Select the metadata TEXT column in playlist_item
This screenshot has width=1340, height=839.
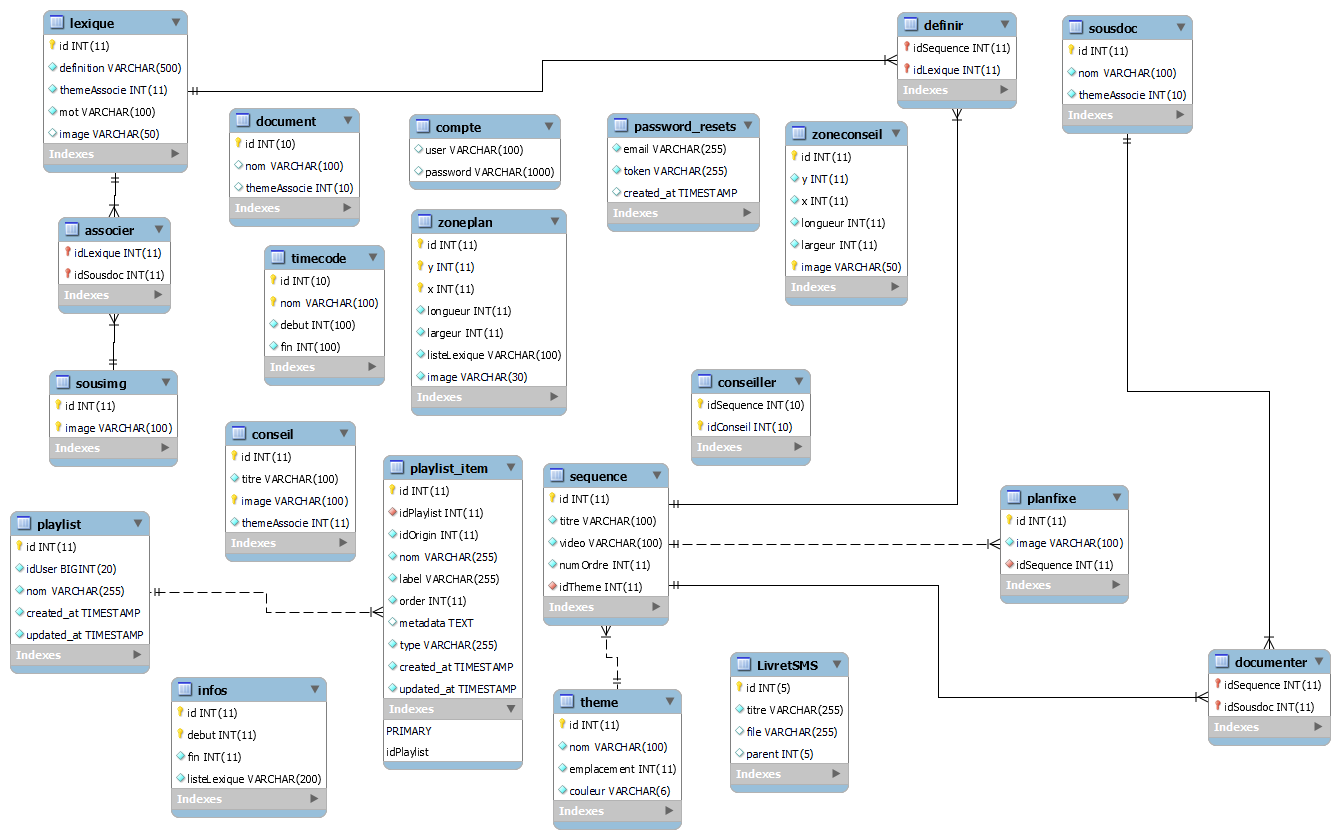click(x=436, y=623)
